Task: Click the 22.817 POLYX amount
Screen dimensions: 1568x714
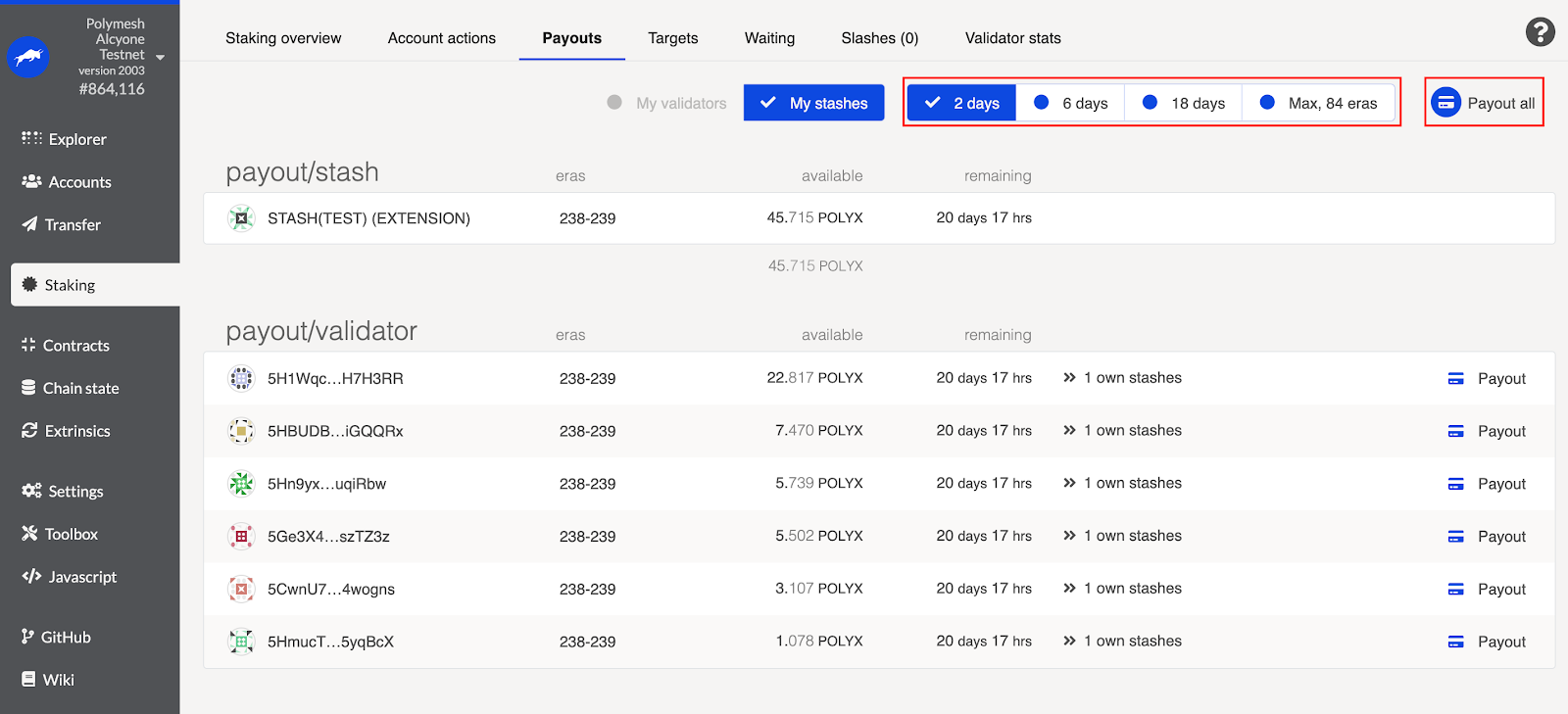Action: click(814, 378)
